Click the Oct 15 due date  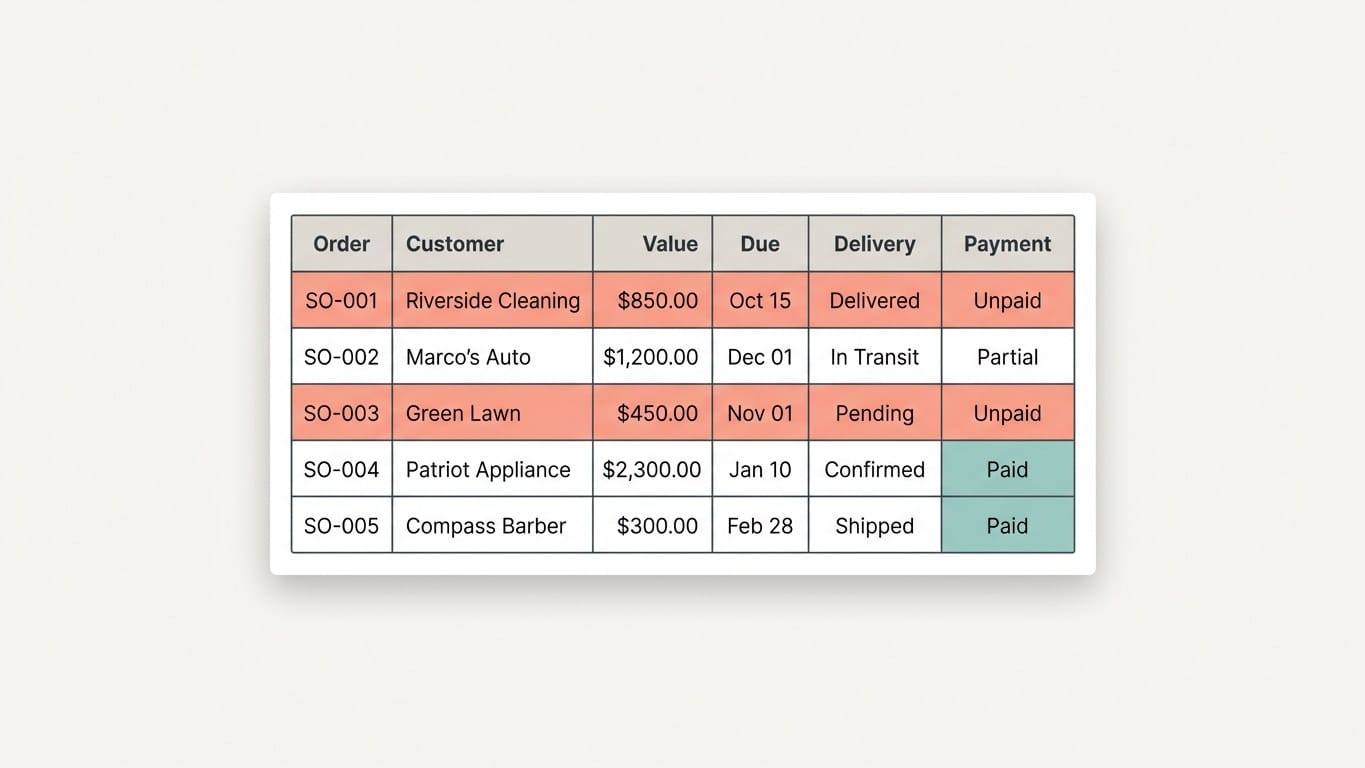tap(760, 300)
